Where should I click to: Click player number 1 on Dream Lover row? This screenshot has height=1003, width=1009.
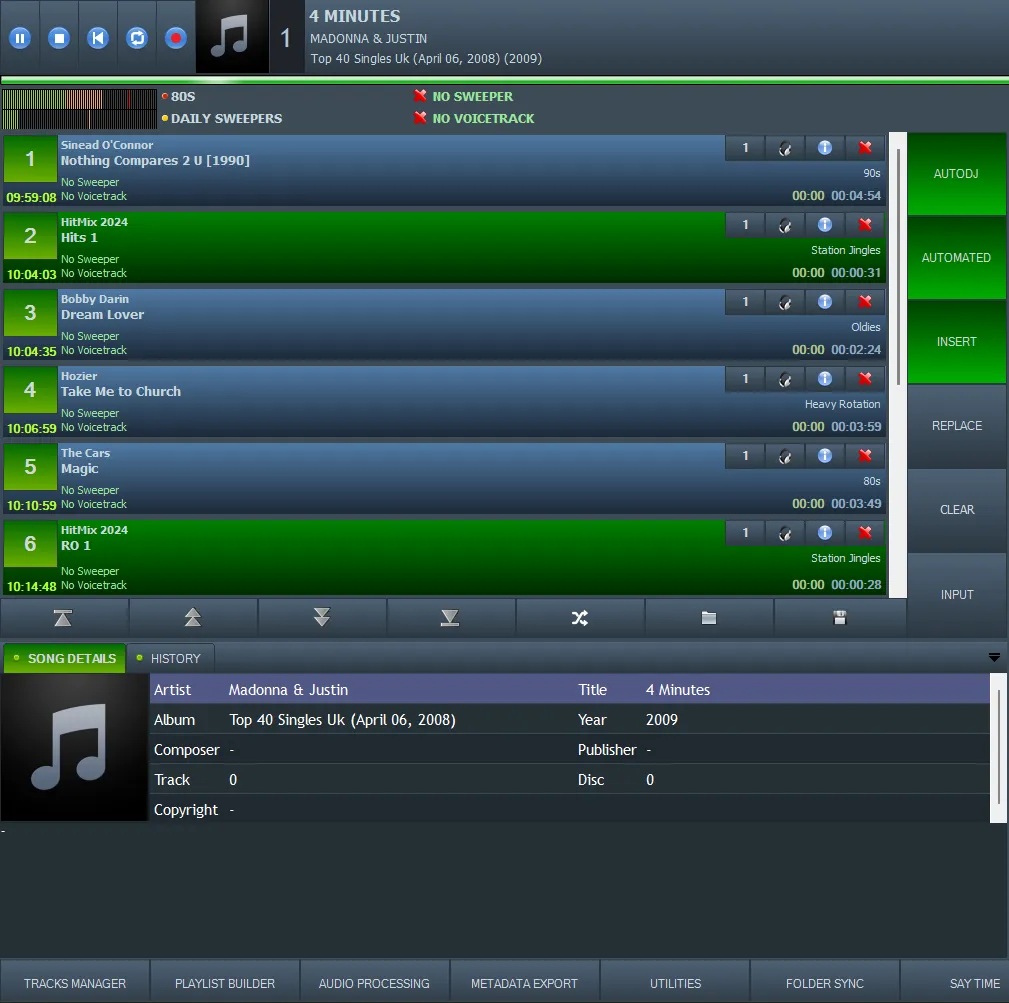[x=745, y=302]
